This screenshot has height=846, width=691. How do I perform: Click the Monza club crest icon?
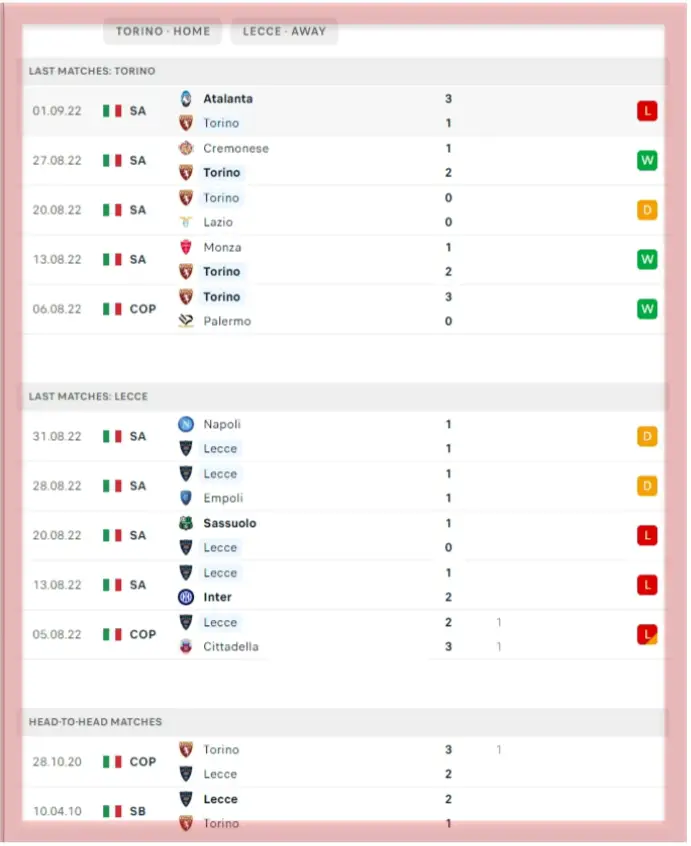coord(185,247)
